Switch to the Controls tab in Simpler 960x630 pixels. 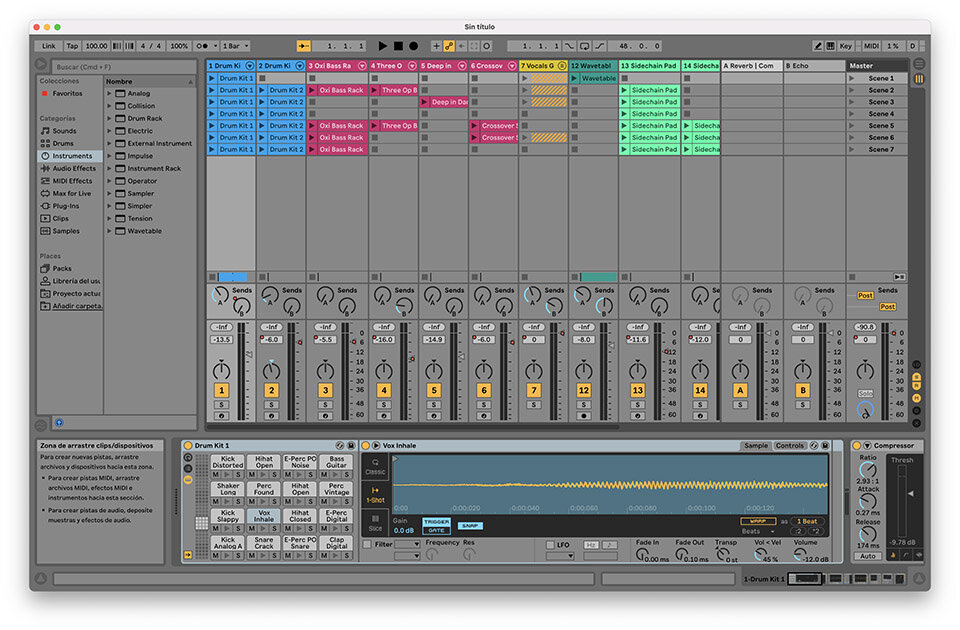point(790,446)
